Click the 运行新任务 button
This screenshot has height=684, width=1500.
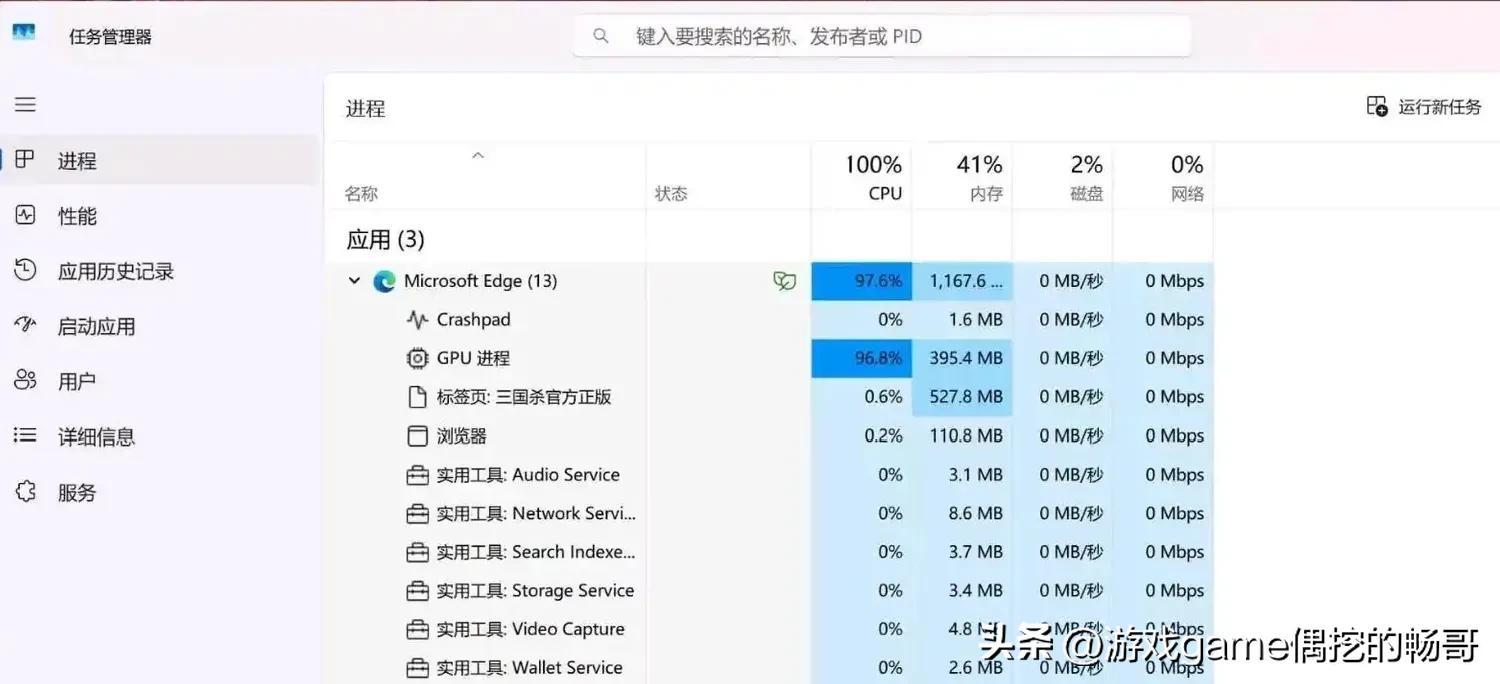pos(1424,106)
